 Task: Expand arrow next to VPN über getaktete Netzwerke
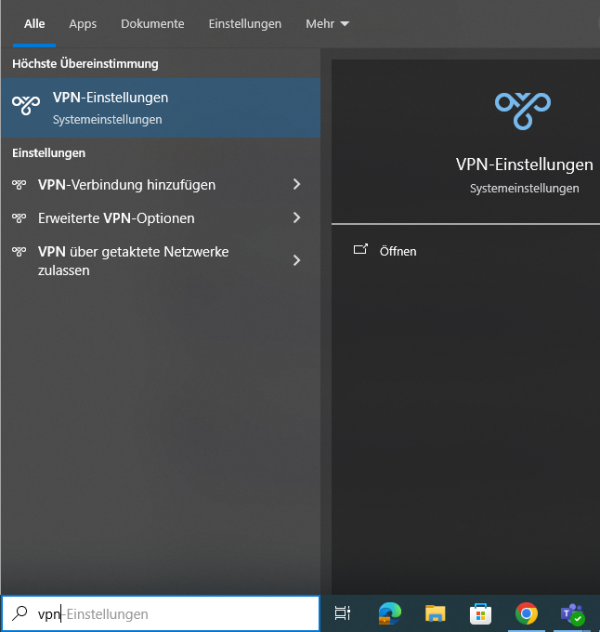[x=297, y=260]
